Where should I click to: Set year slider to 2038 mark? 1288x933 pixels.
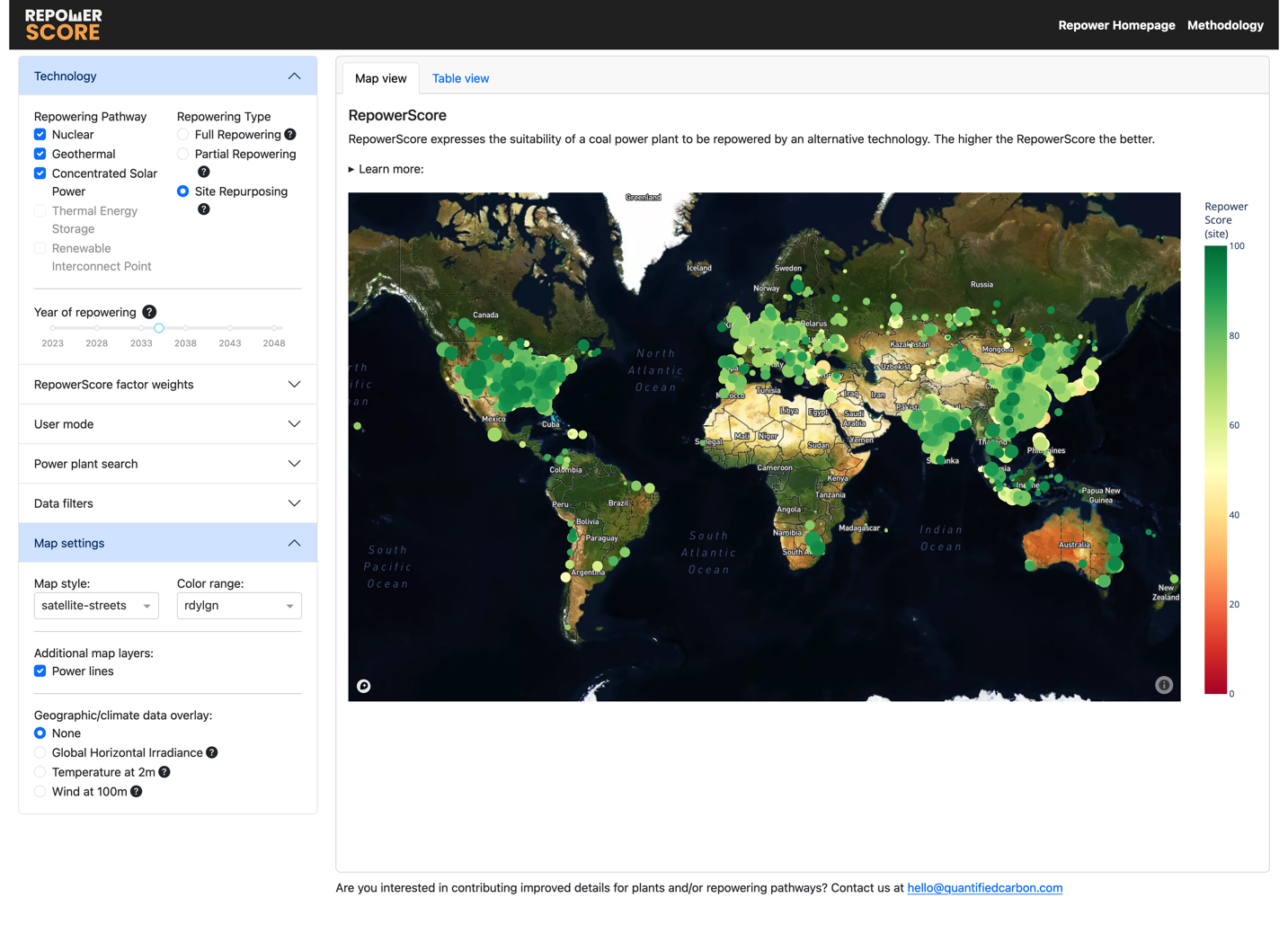click(x=185, y=328)
